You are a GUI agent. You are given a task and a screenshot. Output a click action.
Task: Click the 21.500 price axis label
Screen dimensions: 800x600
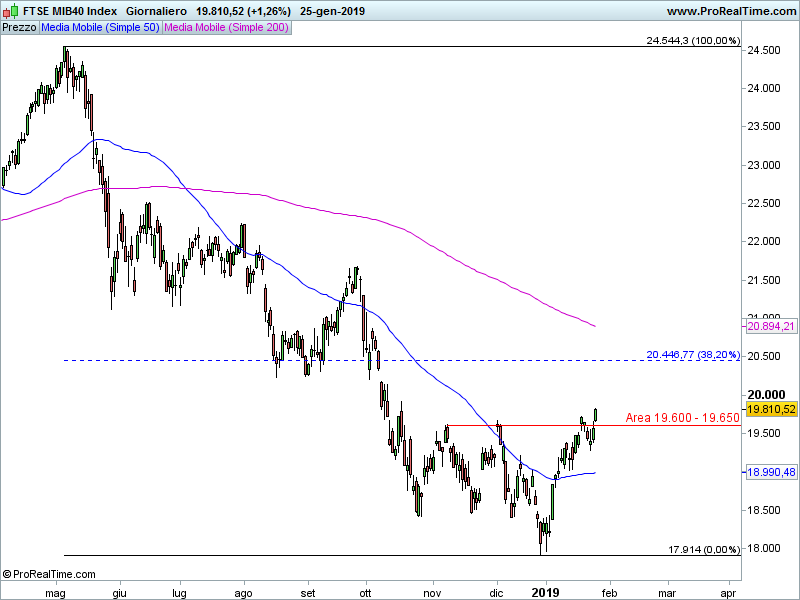tap(764, 280)
